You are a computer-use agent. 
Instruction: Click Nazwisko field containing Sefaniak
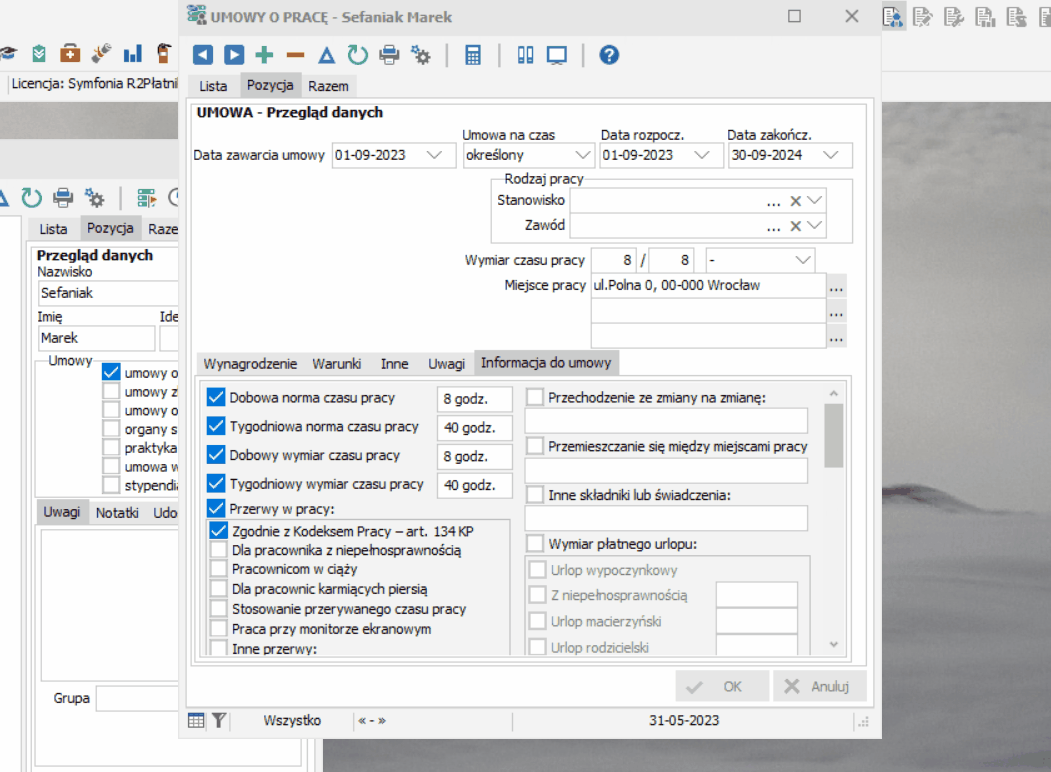pos(108,294)
